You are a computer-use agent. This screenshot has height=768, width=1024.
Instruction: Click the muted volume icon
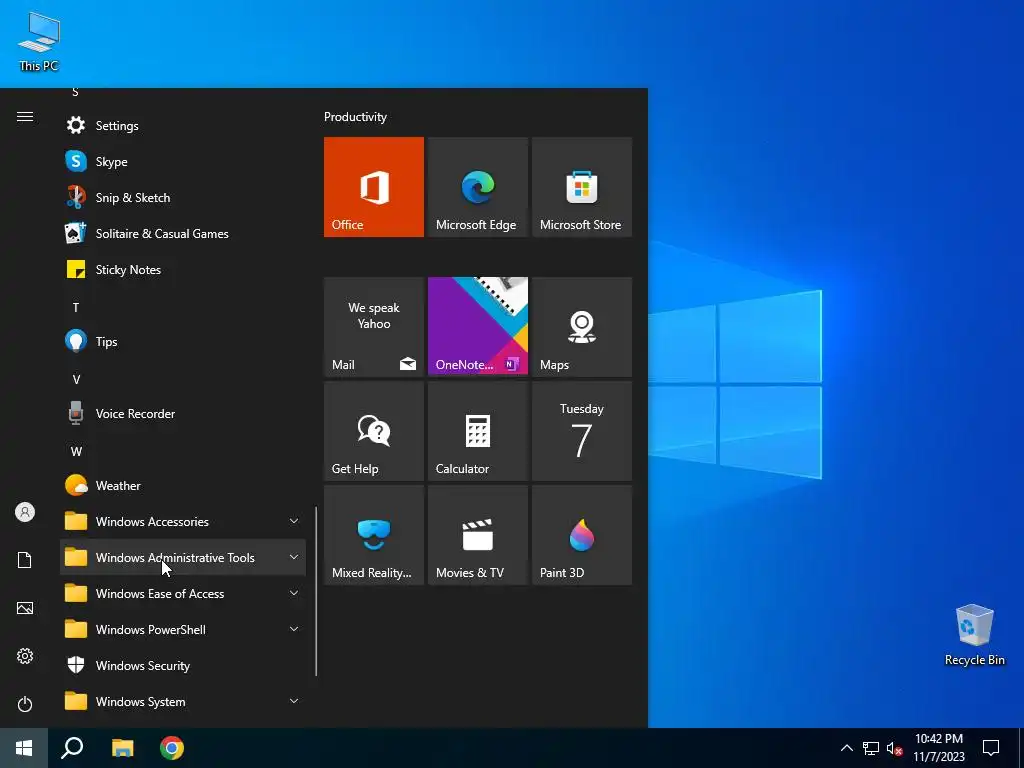click(894, 748)
